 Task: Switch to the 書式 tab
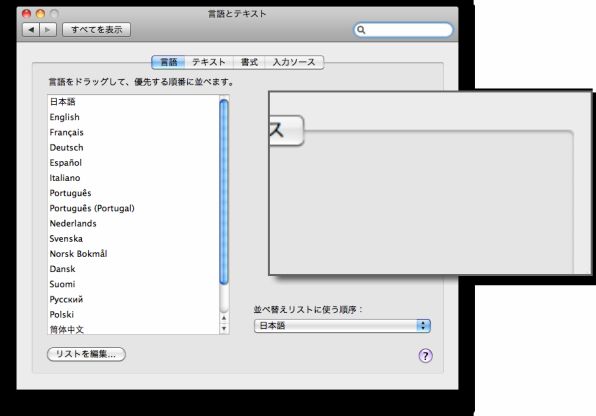click(x=249, y=62)
